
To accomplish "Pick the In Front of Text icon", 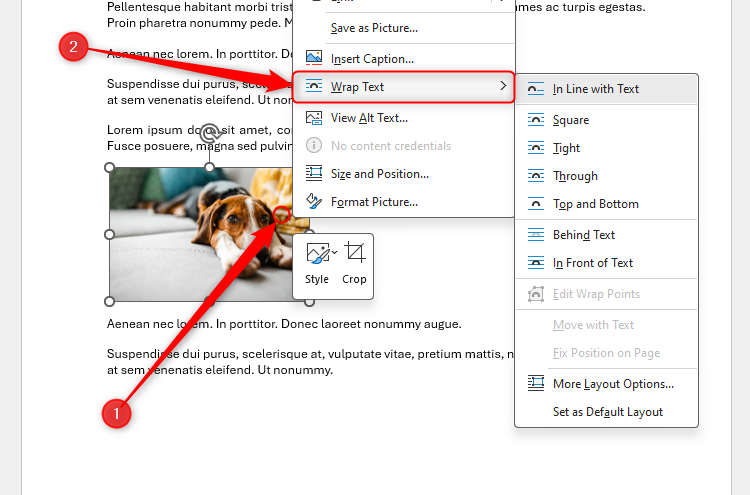I will pos(536,263).
